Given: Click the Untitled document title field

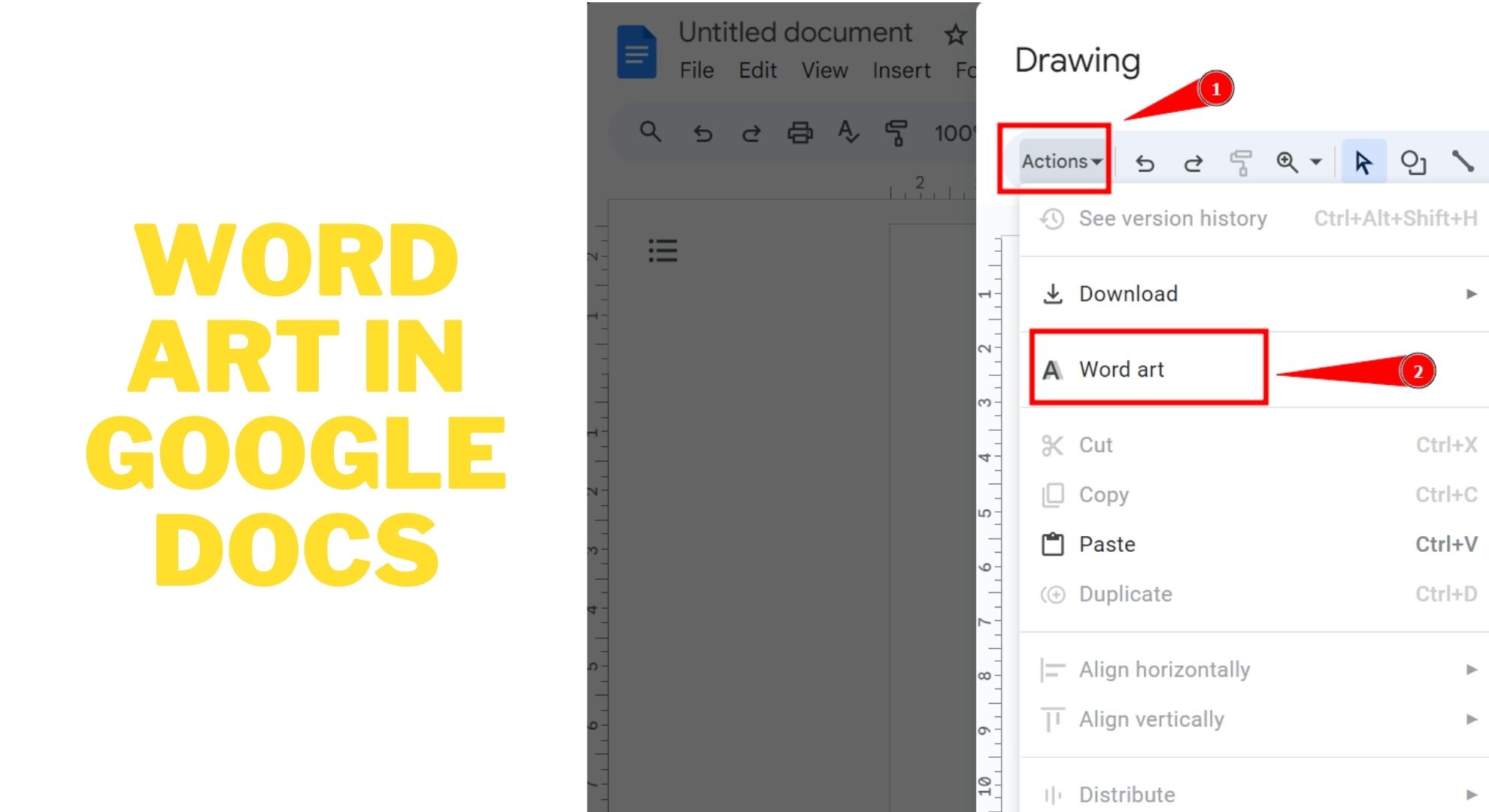Looking at the screenshot, I should [x=795, y=32].
